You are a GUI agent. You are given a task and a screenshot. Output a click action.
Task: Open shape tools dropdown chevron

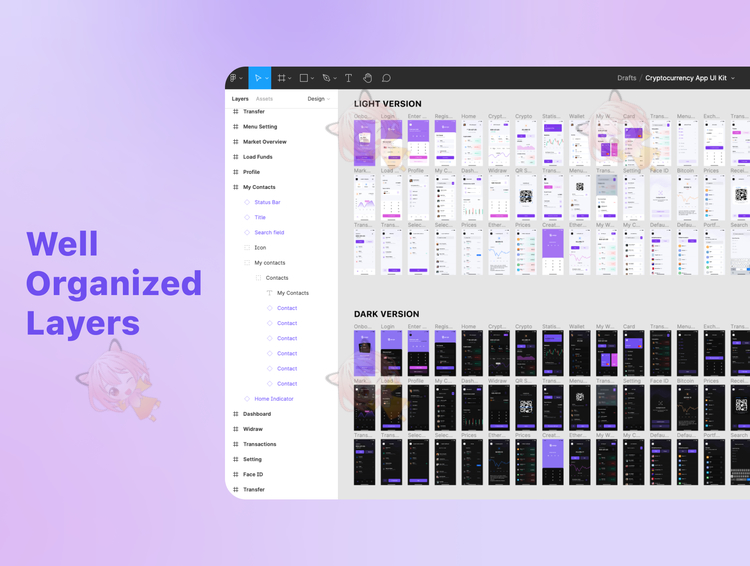[312, 78]
